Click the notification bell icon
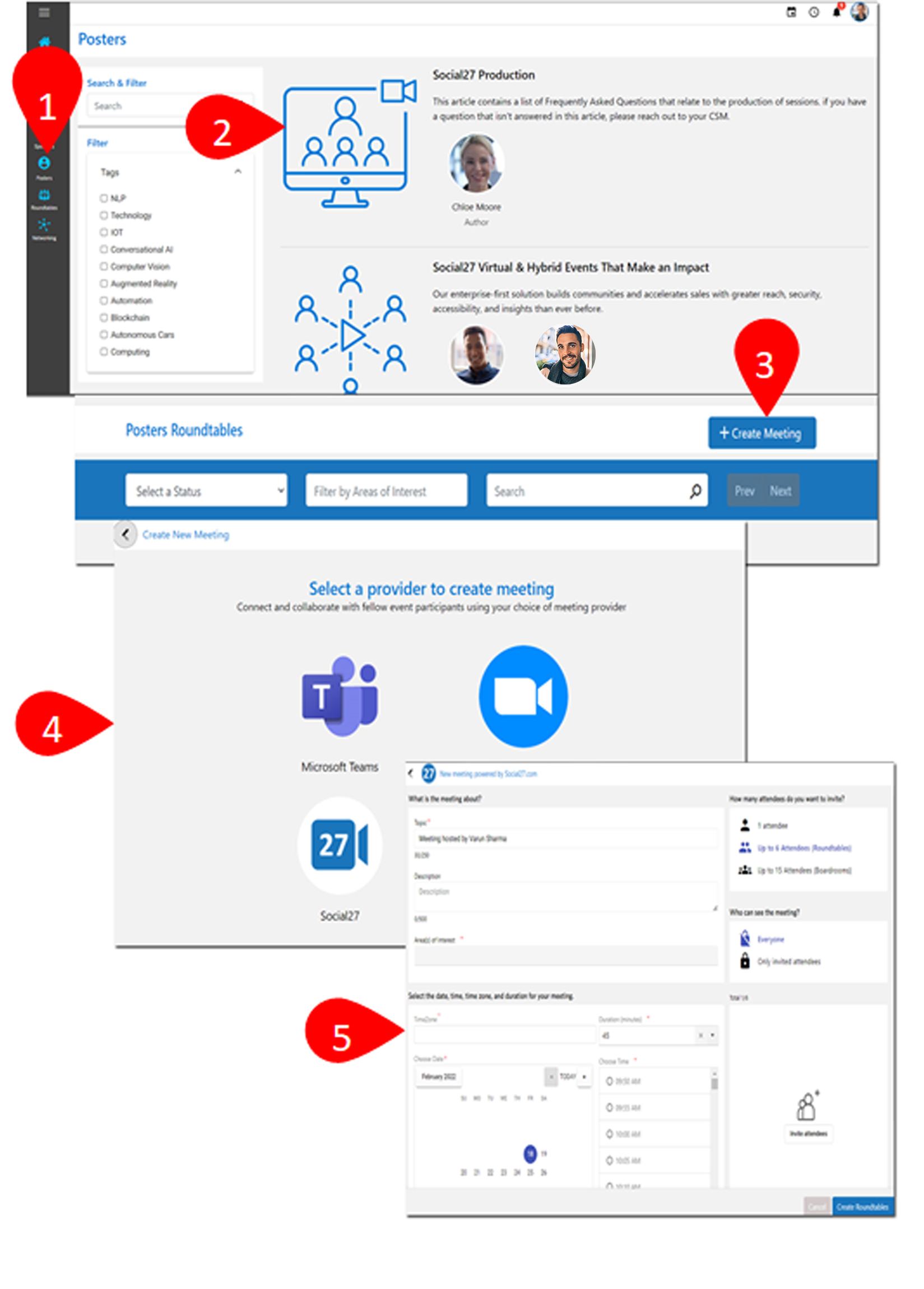 836,12
